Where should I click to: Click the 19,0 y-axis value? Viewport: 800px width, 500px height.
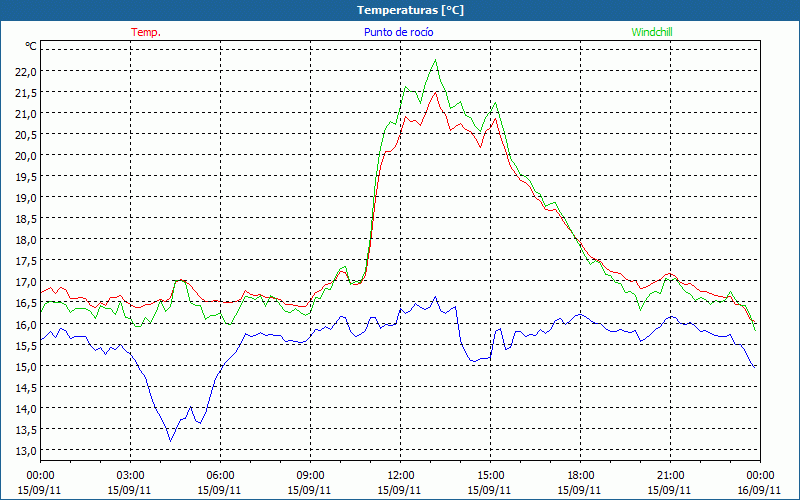click(x=26, y=197)
